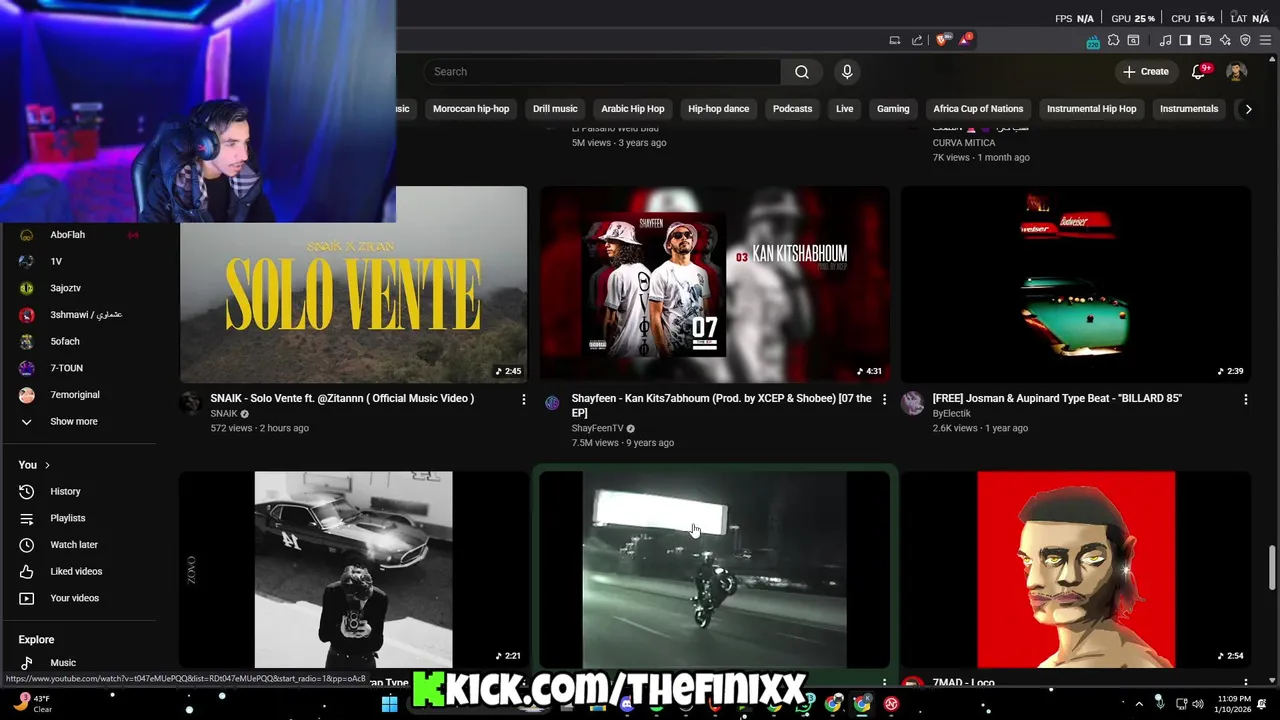Open the ShayfeenTV channel name link

597,428
